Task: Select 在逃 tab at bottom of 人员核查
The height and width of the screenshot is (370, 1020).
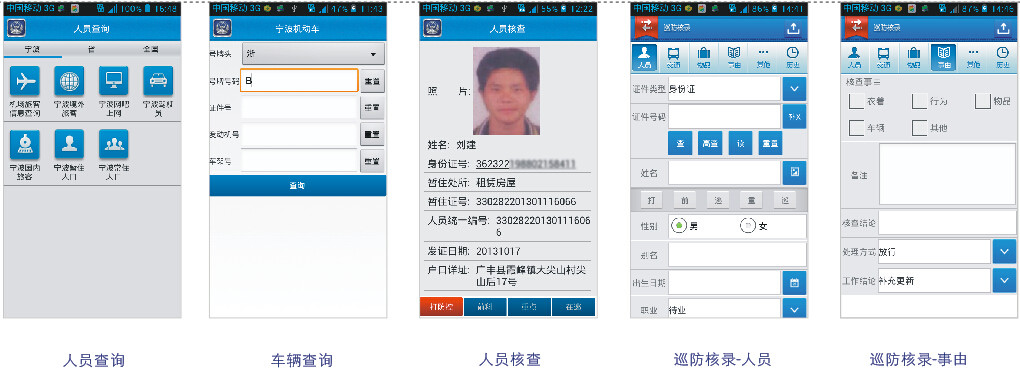Action: click(574, 307)
